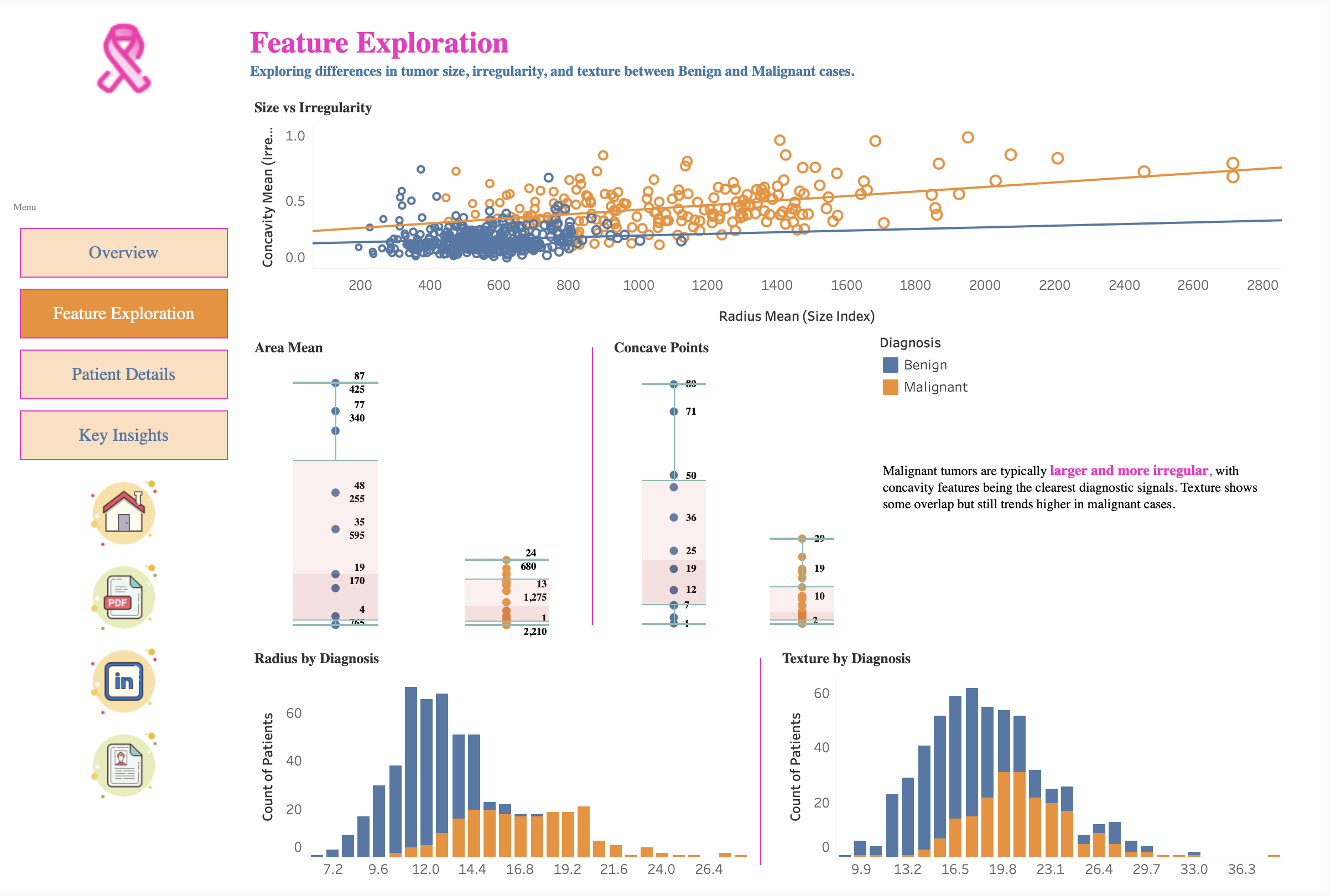Select the Feature Exploration button
The image size is (1331, 896).
[x=123, y=313]
